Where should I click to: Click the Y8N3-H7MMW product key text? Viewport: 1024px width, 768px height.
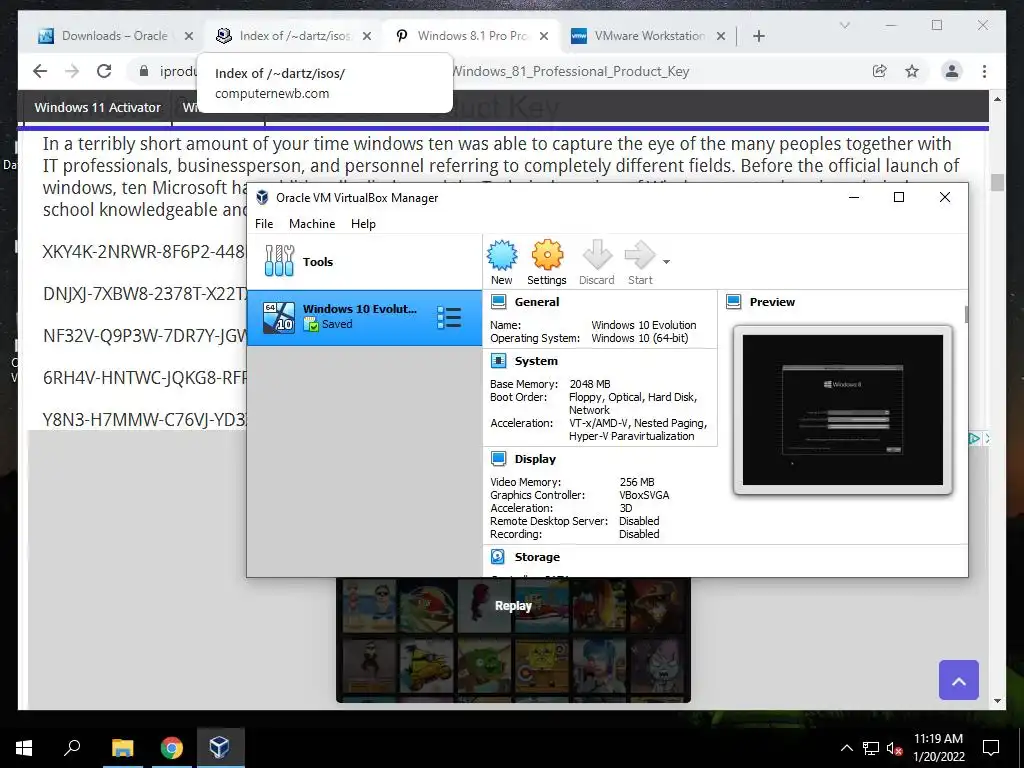144,419
